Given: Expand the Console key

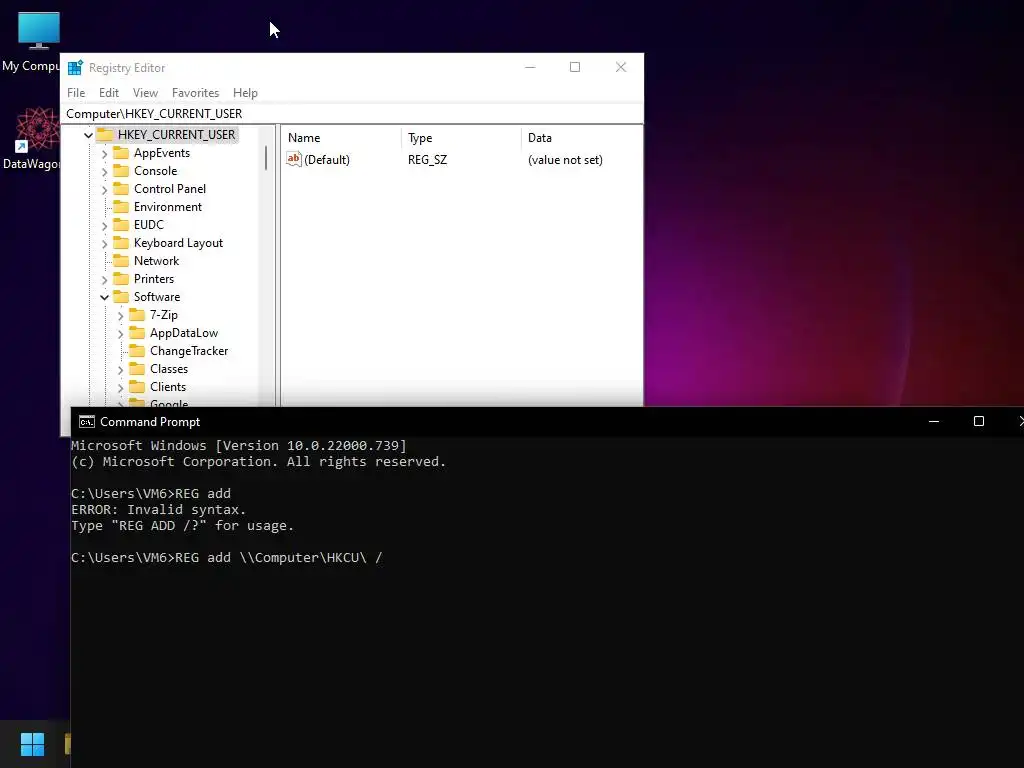Looking at the screenshot, I should (x=104, y=172).
